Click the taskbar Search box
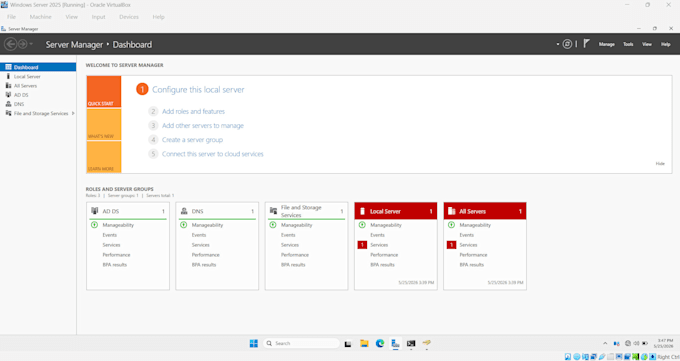This screenshot has width=680, height=361. coord(301,343)
